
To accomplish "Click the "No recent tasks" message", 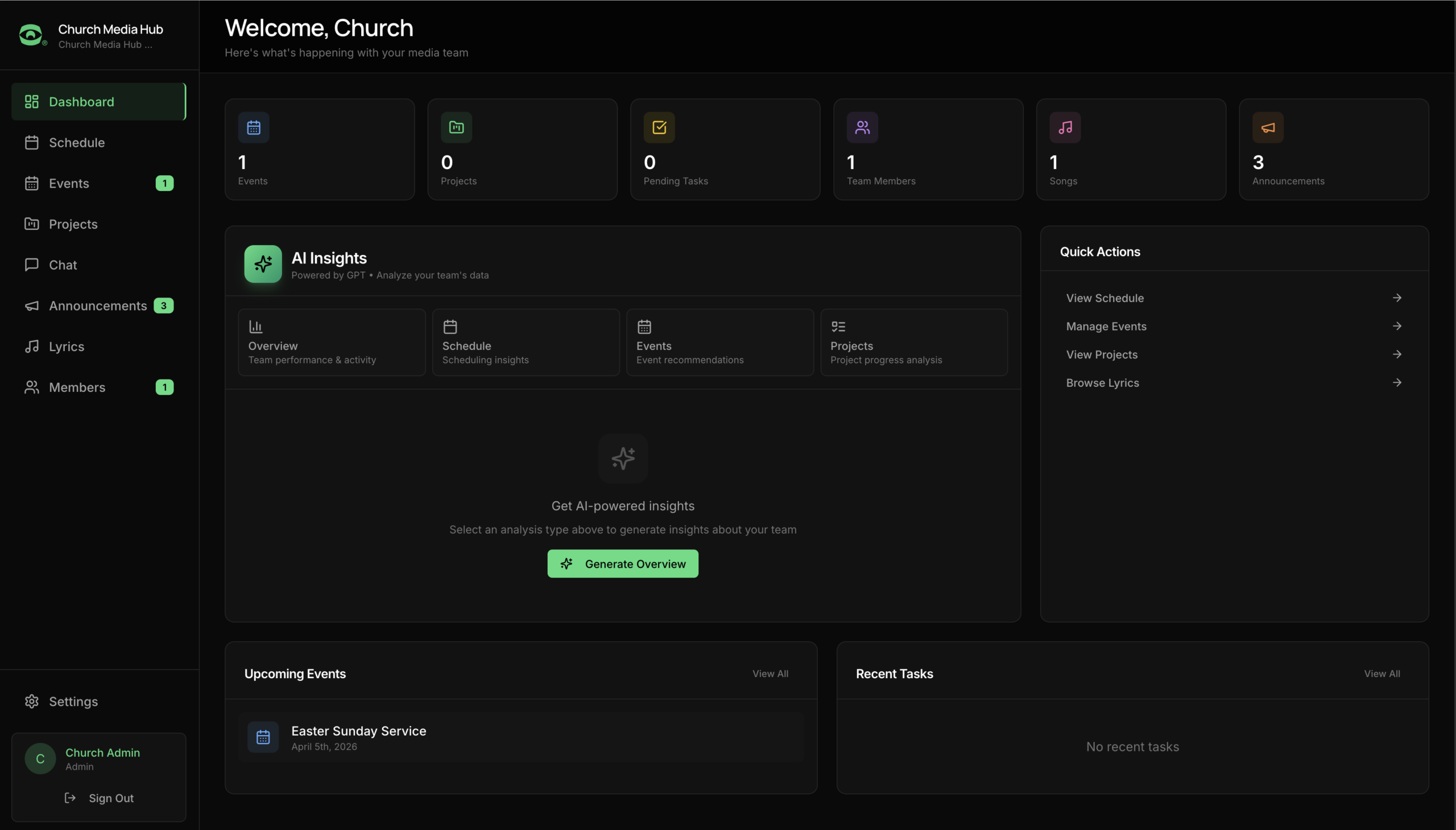I will [x=1132, y=747].
